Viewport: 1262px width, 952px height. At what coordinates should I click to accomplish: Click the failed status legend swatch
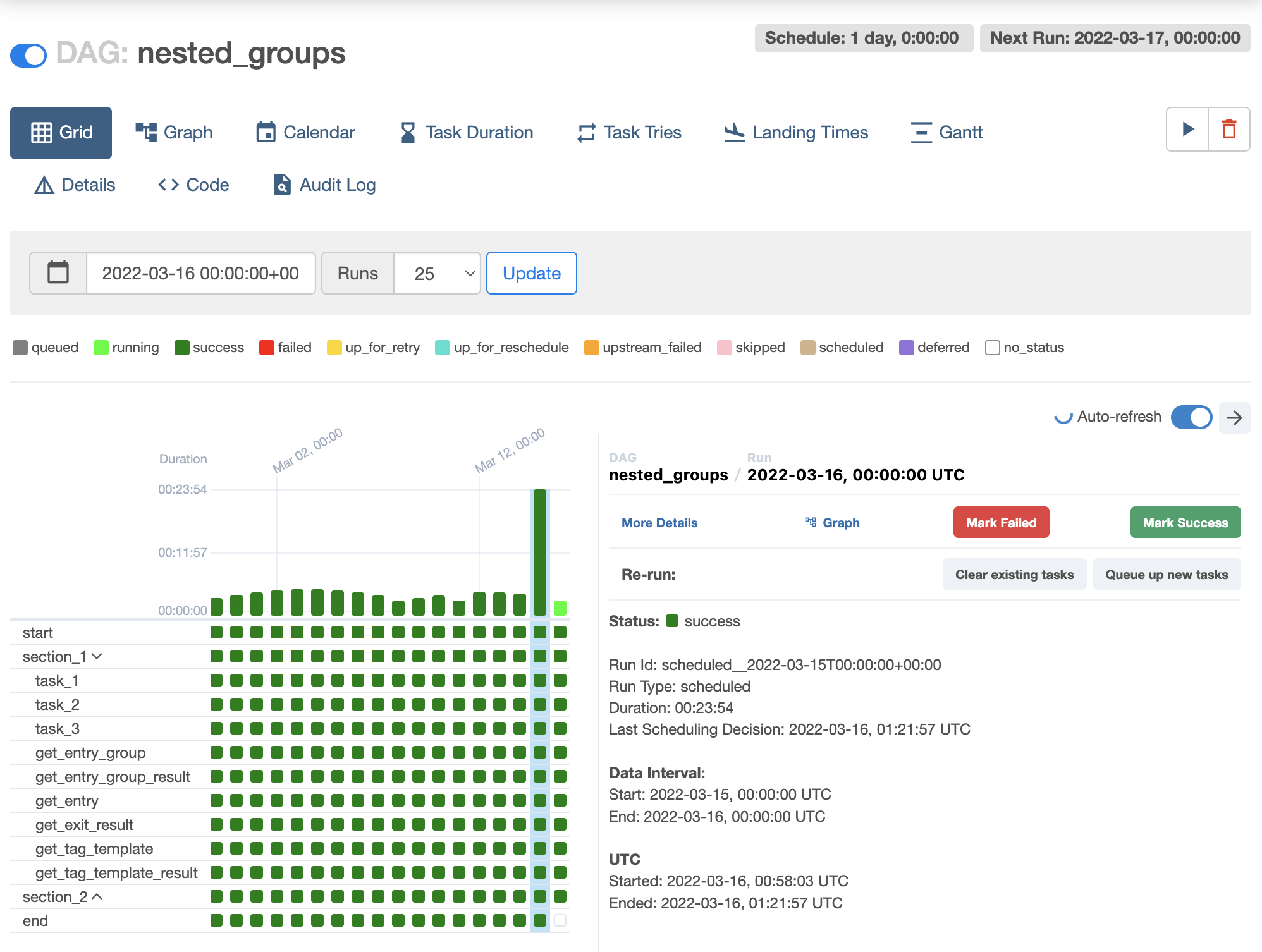click(x=266, y=348)
